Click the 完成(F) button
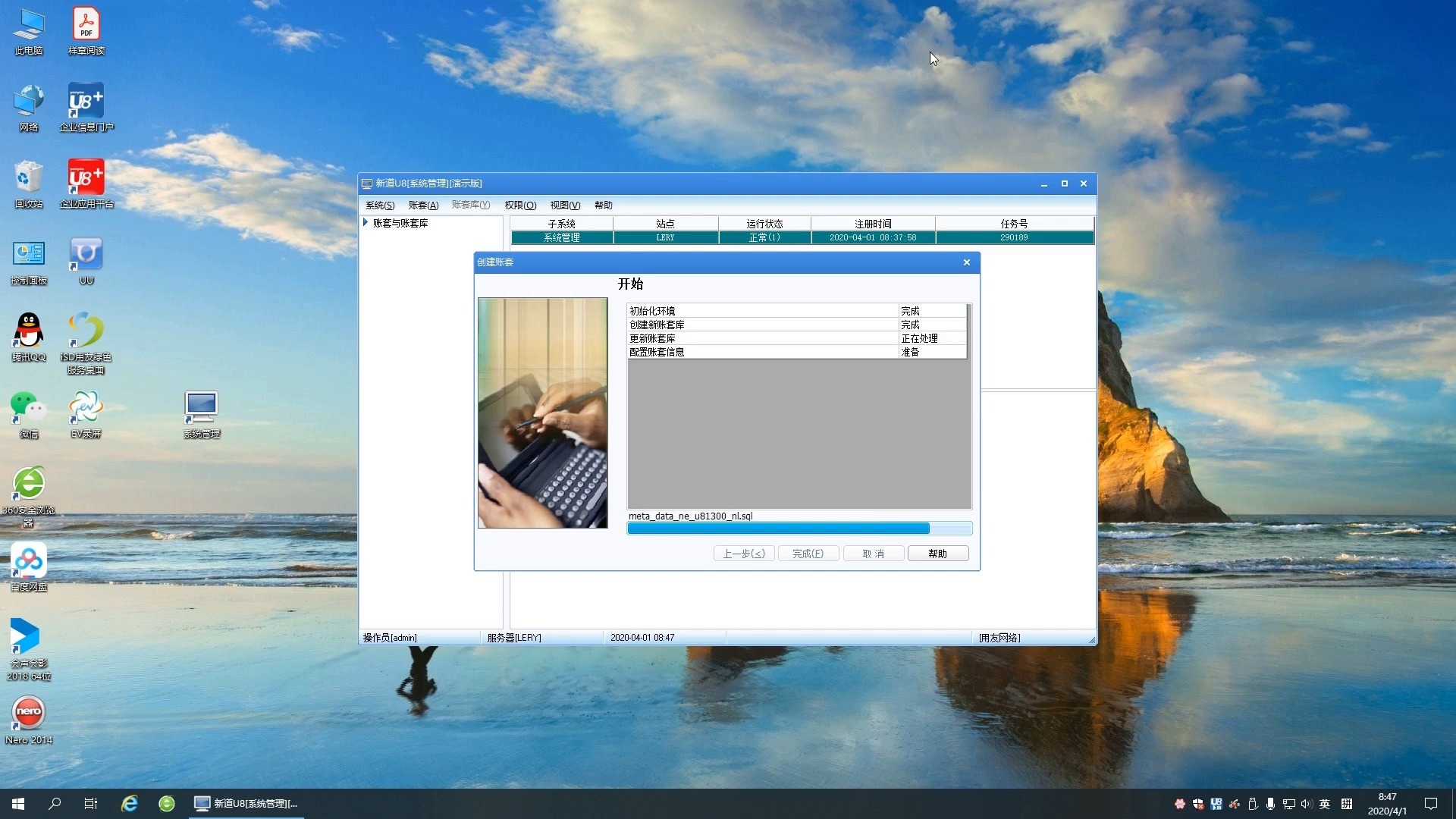Image resolution: width=1456 pixels, height=819 pixels. coord(808,554)
